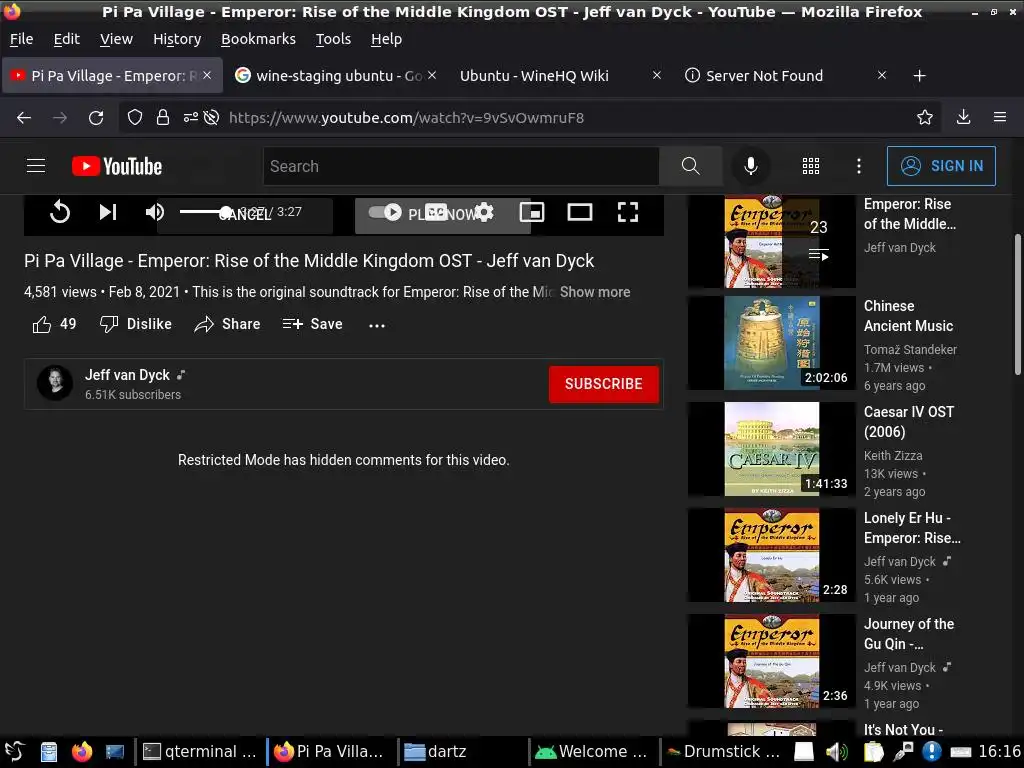Go back to previous page
The height and width of the screenshot is (768, 1024).
point(24,118)
